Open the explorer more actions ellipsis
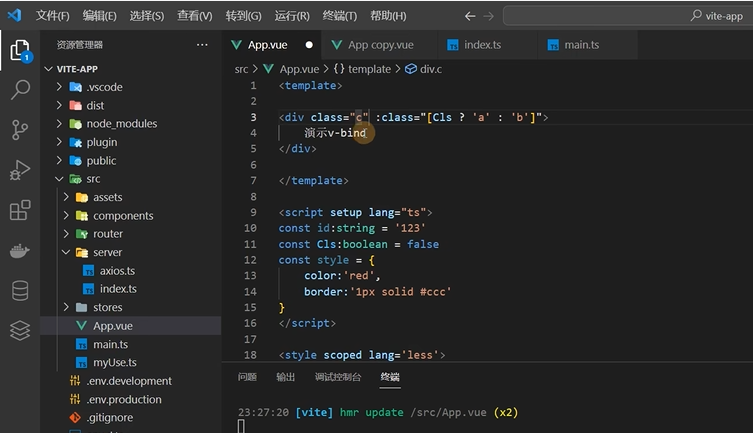This screenshot has height=433, width=753. [202, 45]
